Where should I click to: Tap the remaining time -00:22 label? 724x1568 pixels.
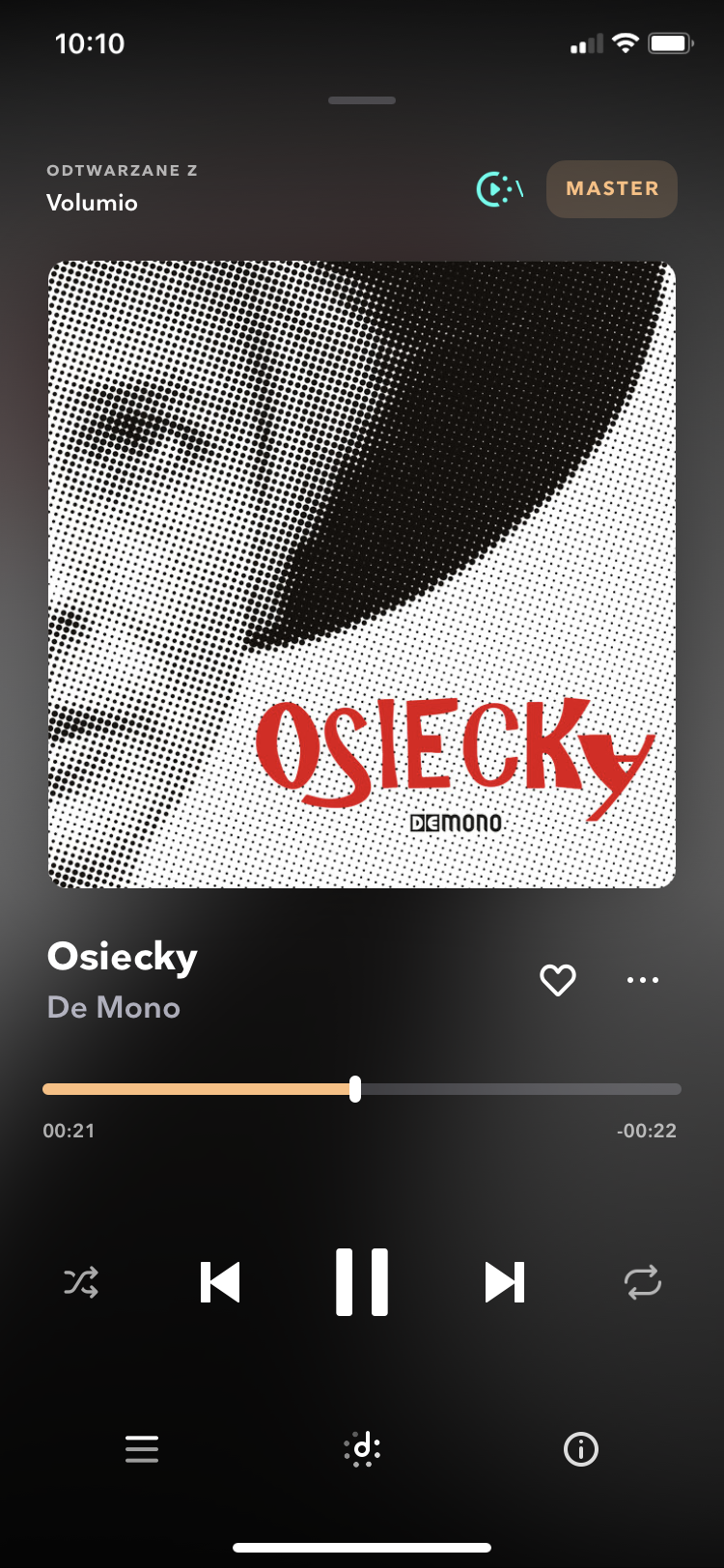point(647,1131)
